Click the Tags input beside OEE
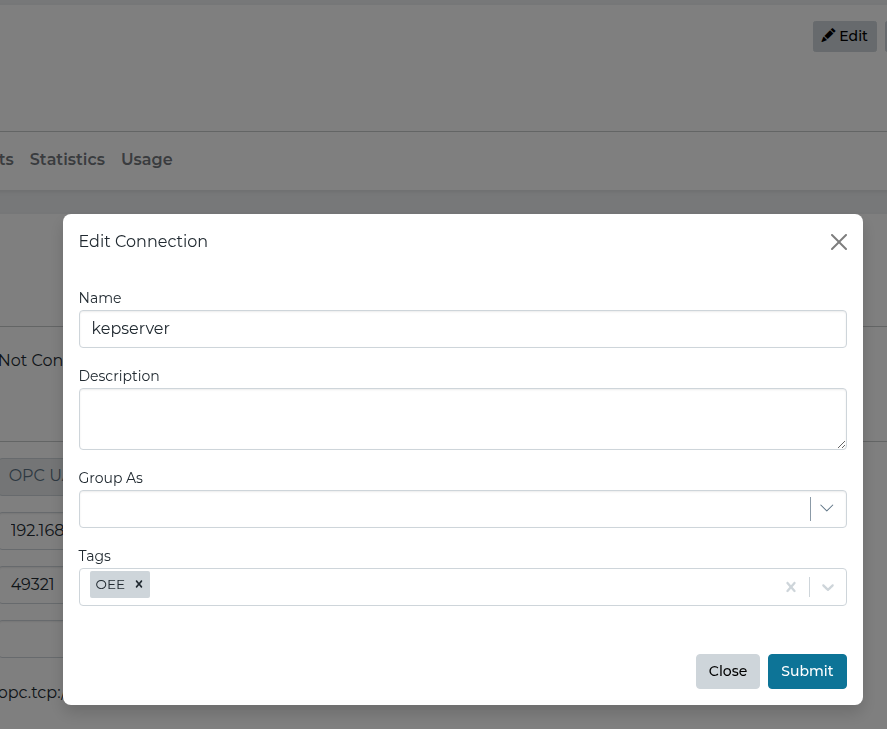The width and height of the screenshot is (887, 729). [x=460, y=587]
